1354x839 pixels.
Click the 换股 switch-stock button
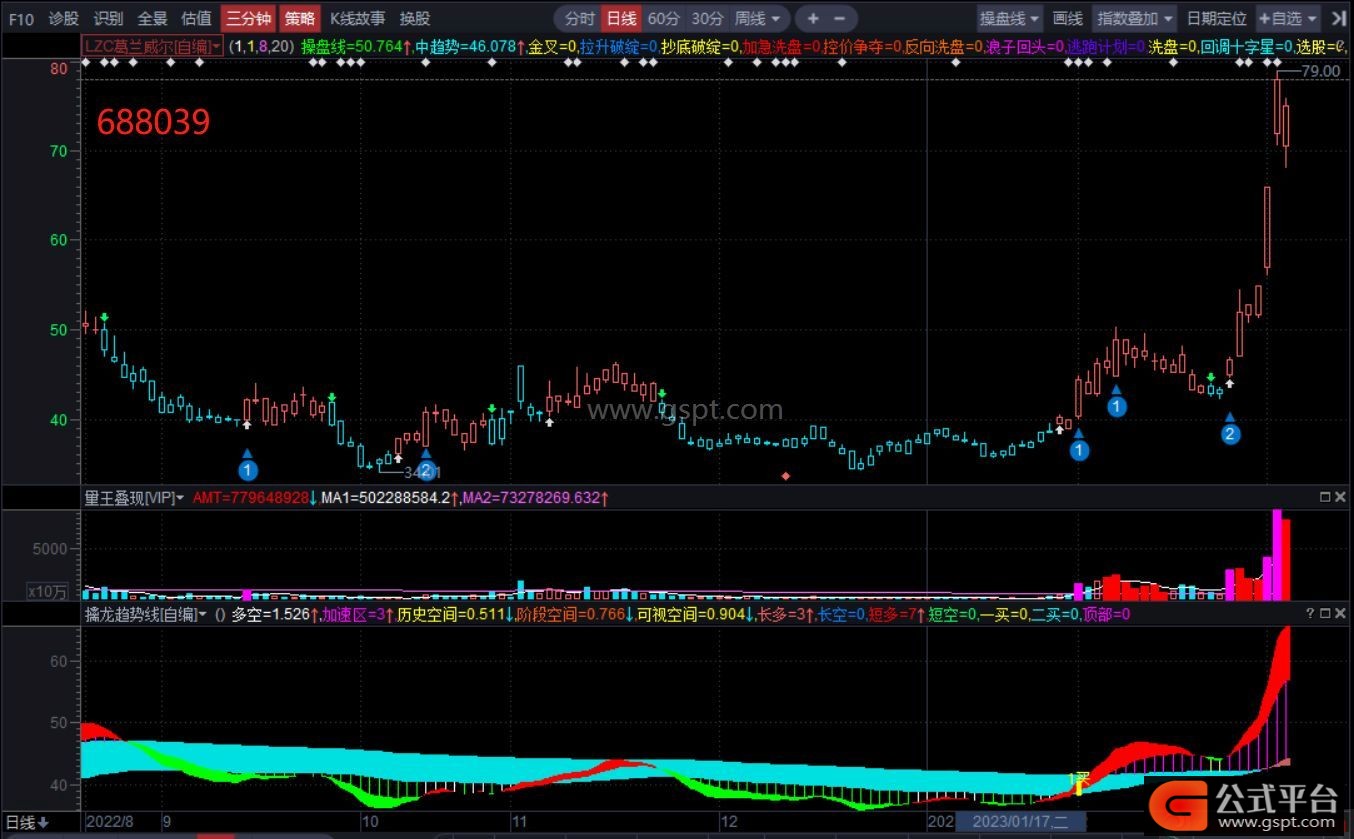coord(414,18)
